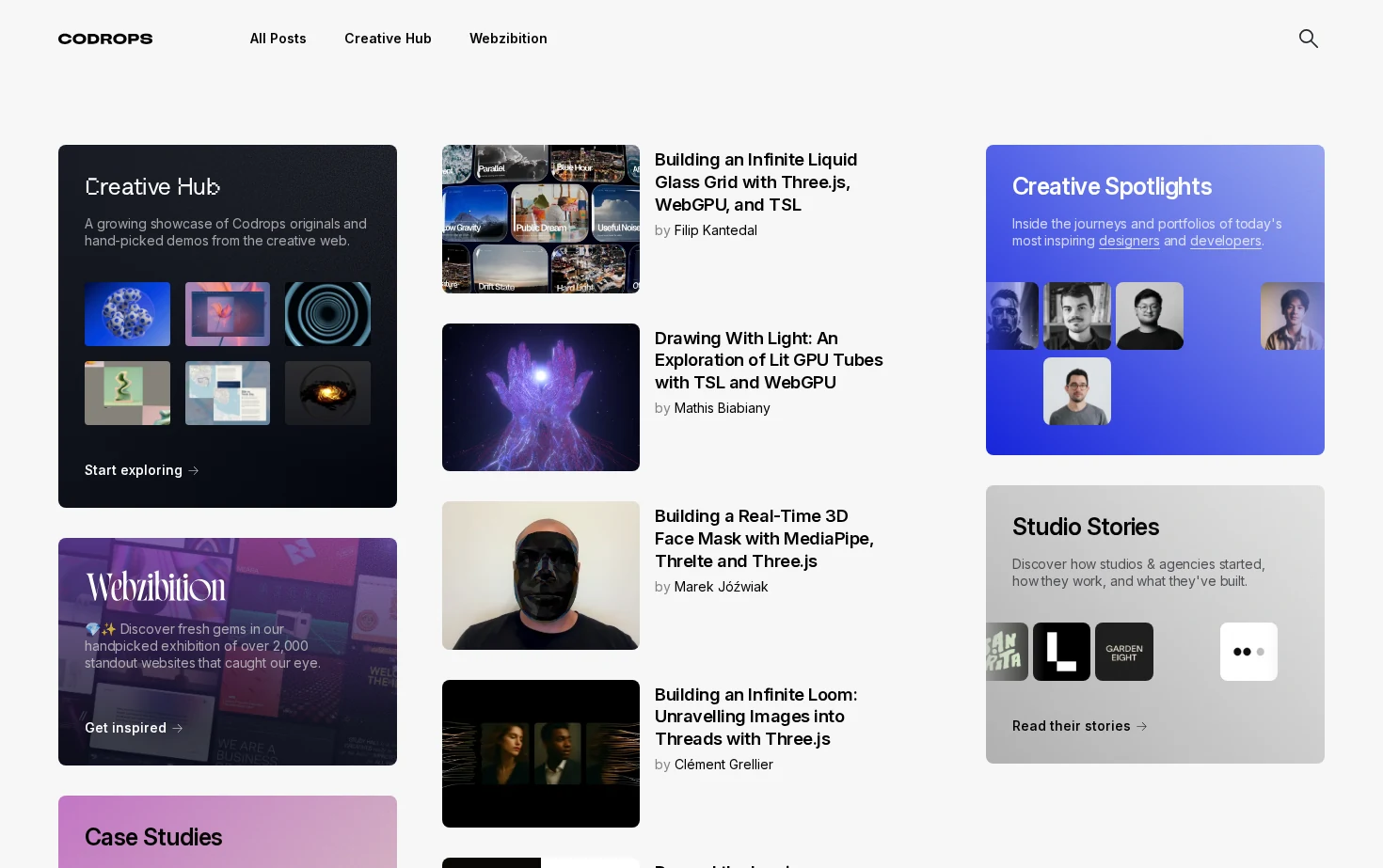This screenshot has width=1383, height=868.
Task: Click author Clément Grellier
Action: tap(723, 765)
